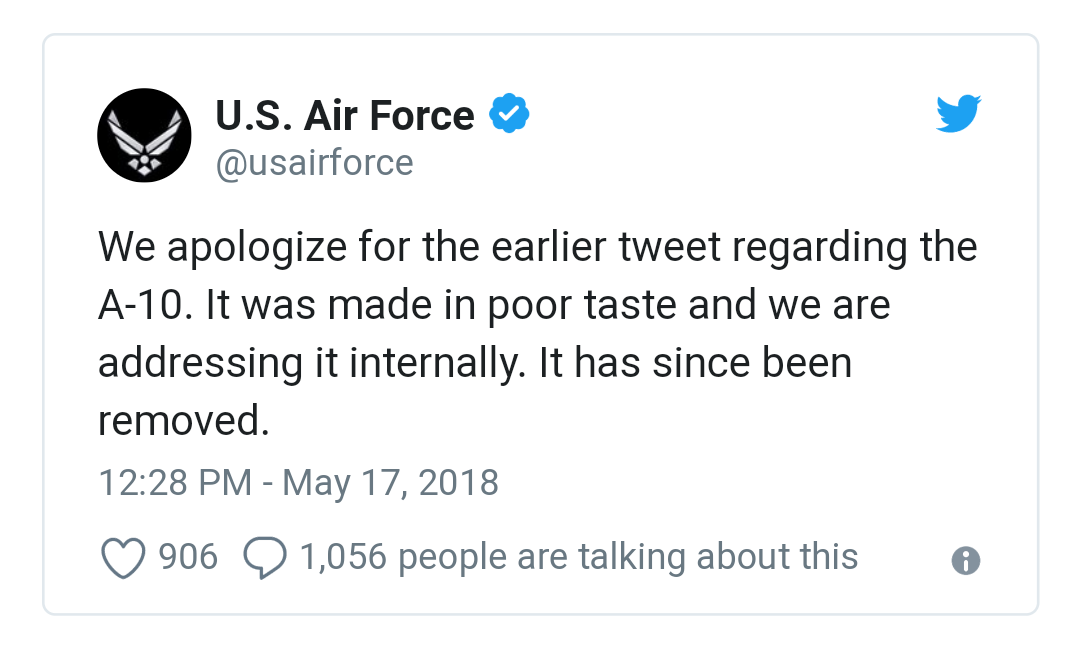Open the @usairforce handle link
Viewport: 1080px width, 667px height.
tap(314, 162)
